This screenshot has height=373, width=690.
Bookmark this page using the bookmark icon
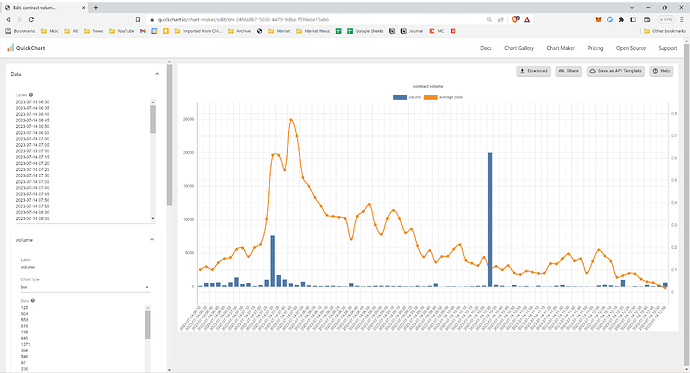[138, 20]
